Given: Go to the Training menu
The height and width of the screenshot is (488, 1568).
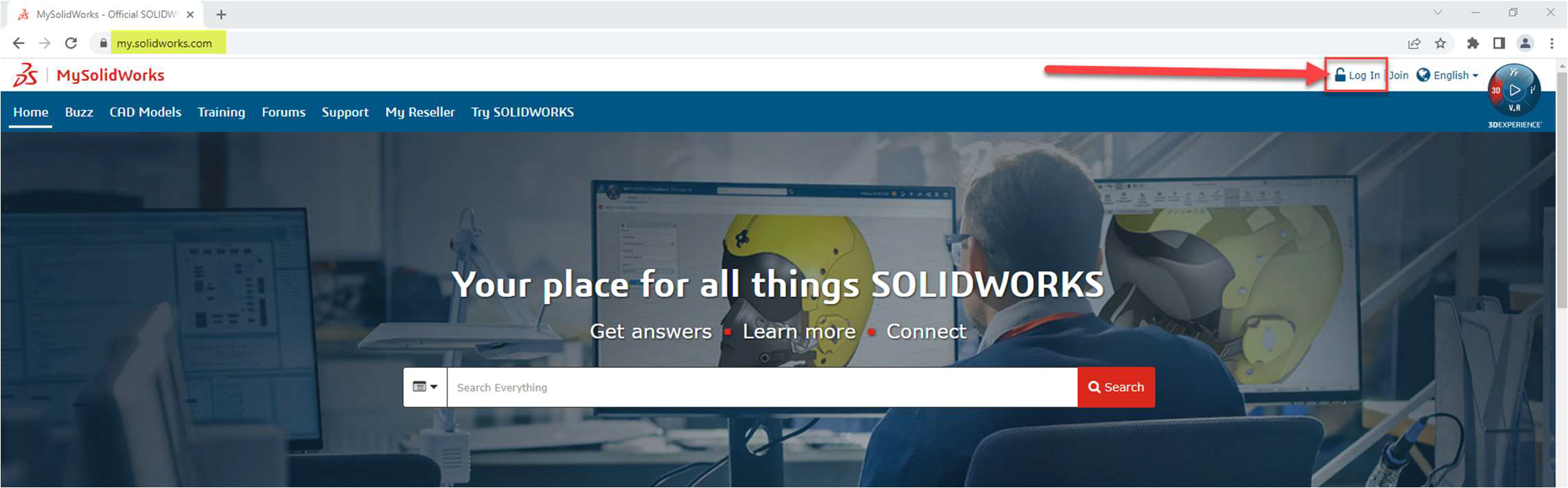Looking at the screenshot, I should [221, 112].
